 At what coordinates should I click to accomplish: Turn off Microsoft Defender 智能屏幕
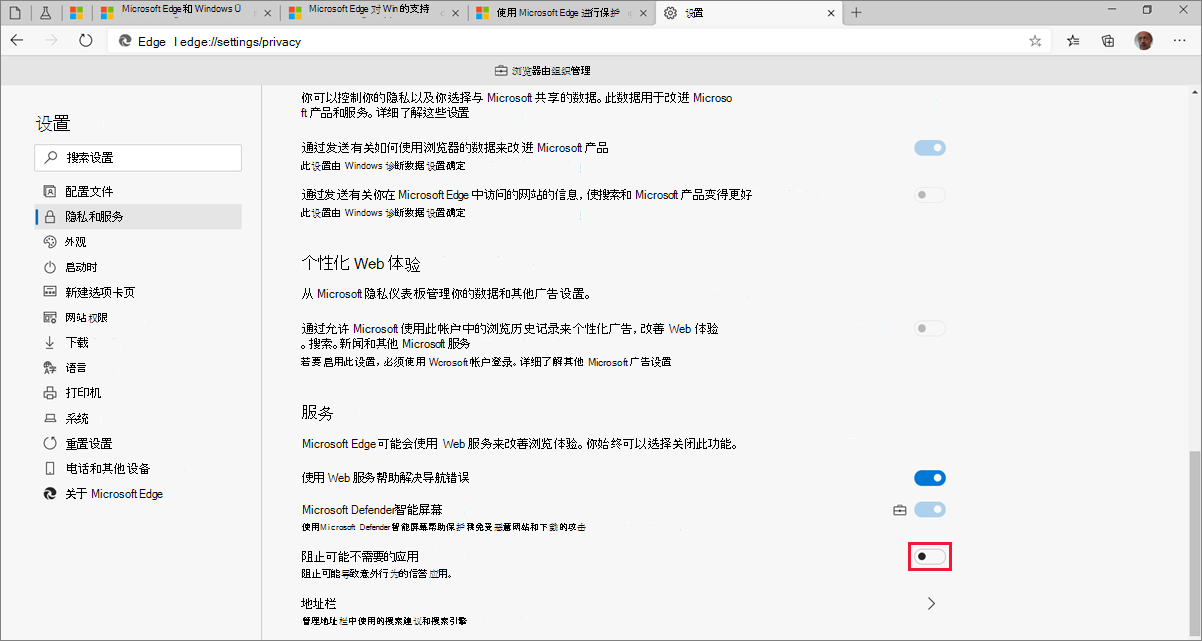tap(929, 509)
